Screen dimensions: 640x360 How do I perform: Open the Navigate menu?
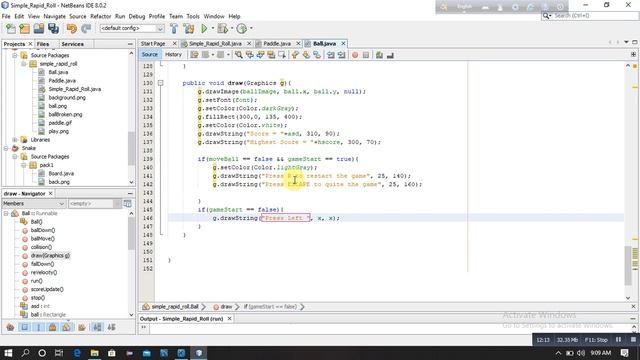point(54,16)
